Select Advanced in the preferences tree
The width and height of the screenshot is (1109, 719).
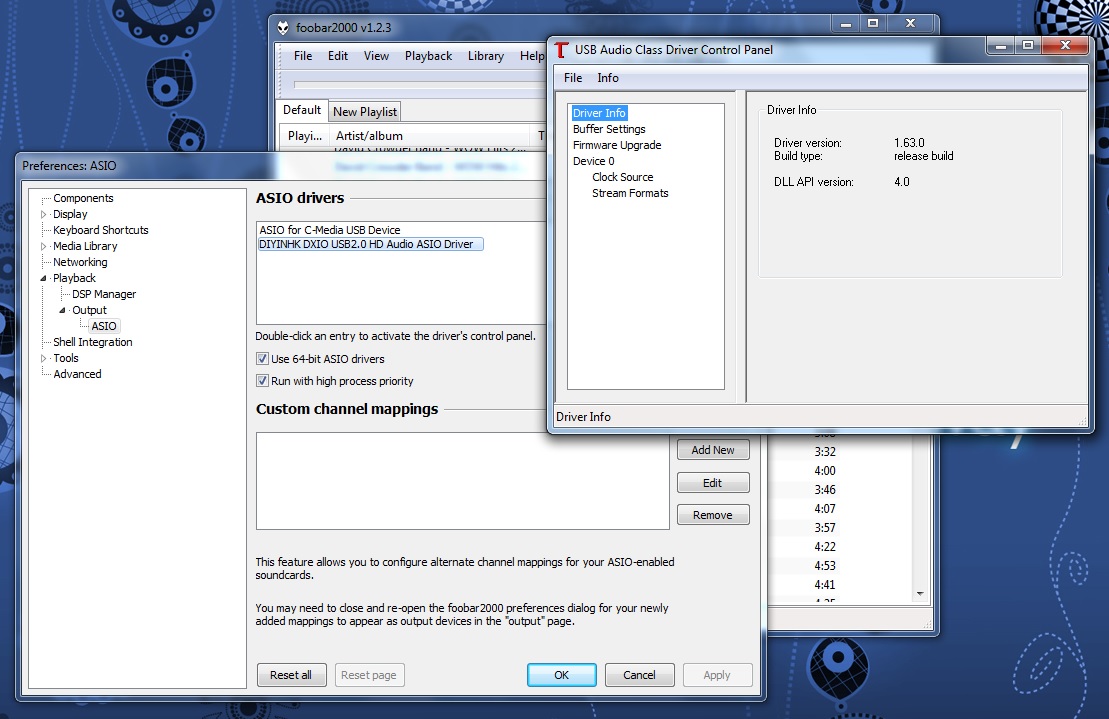point(77,374)
